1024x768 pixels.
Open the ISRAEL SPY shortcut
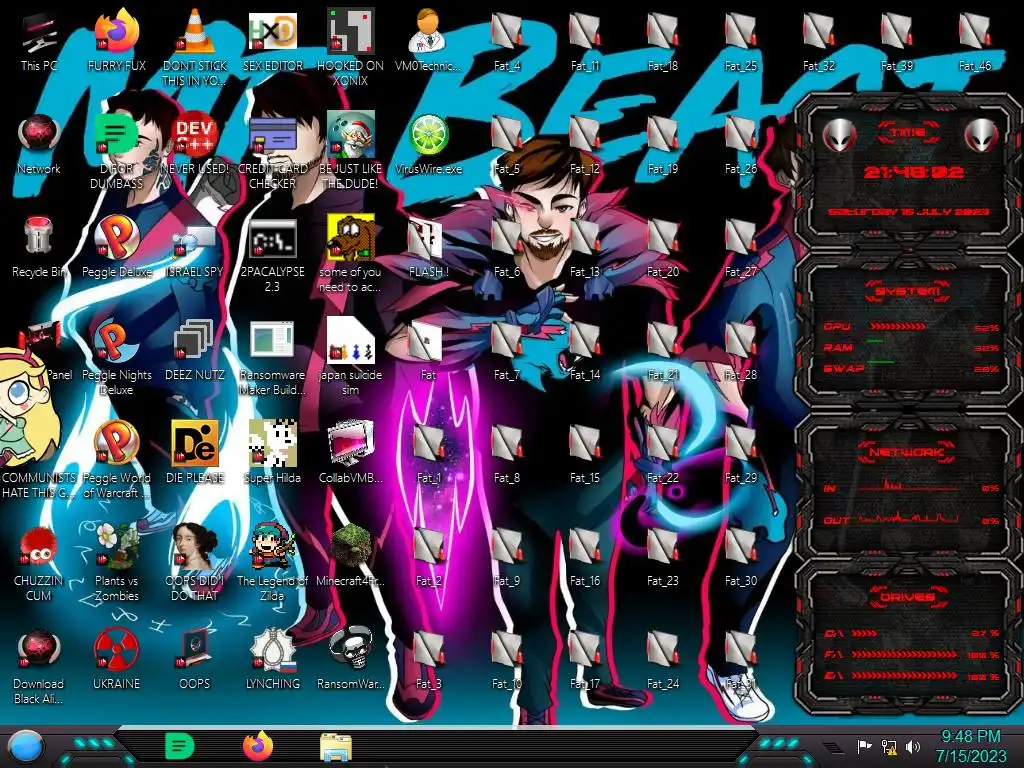coord(194,240)
